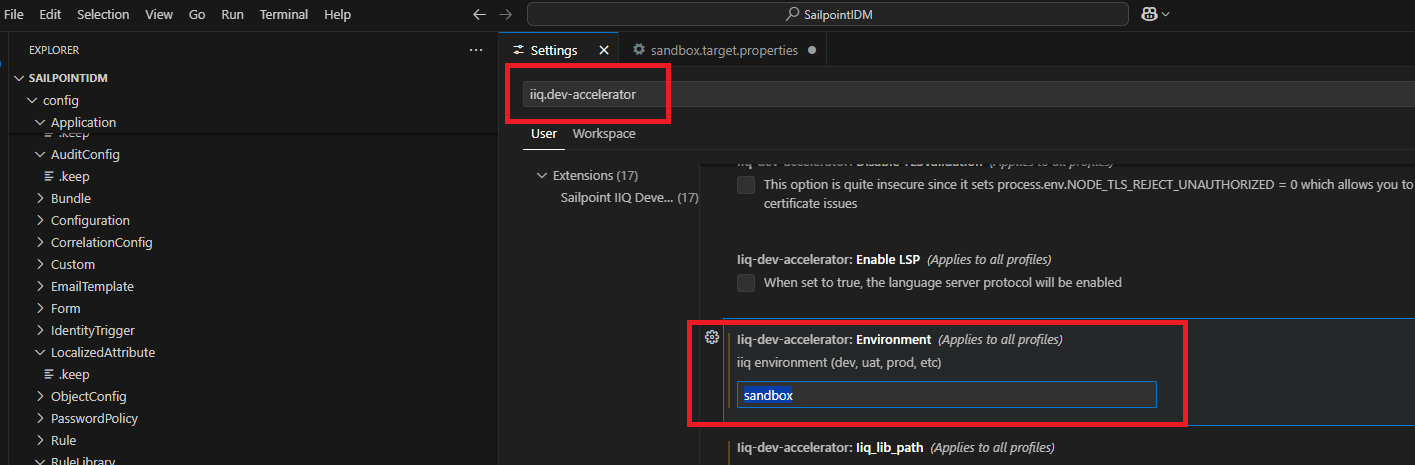Go forward with the right arrow
This screenshot has width=1415, height=465.
pyautogui.click(x=505, y=15)
